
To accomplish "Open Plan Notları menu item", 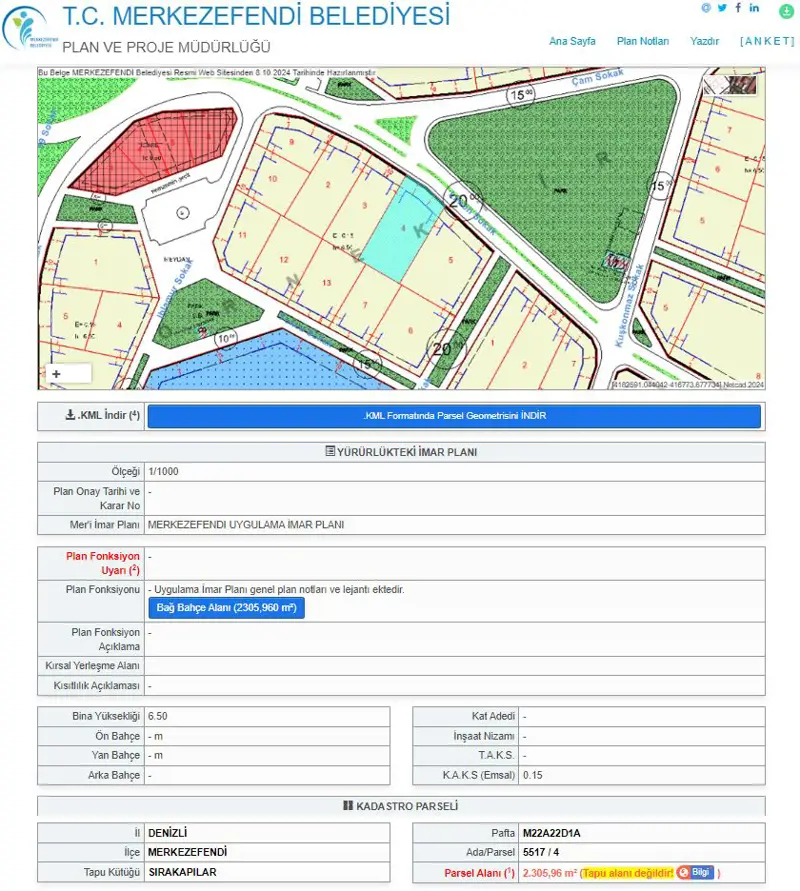I will coord(643,41).
